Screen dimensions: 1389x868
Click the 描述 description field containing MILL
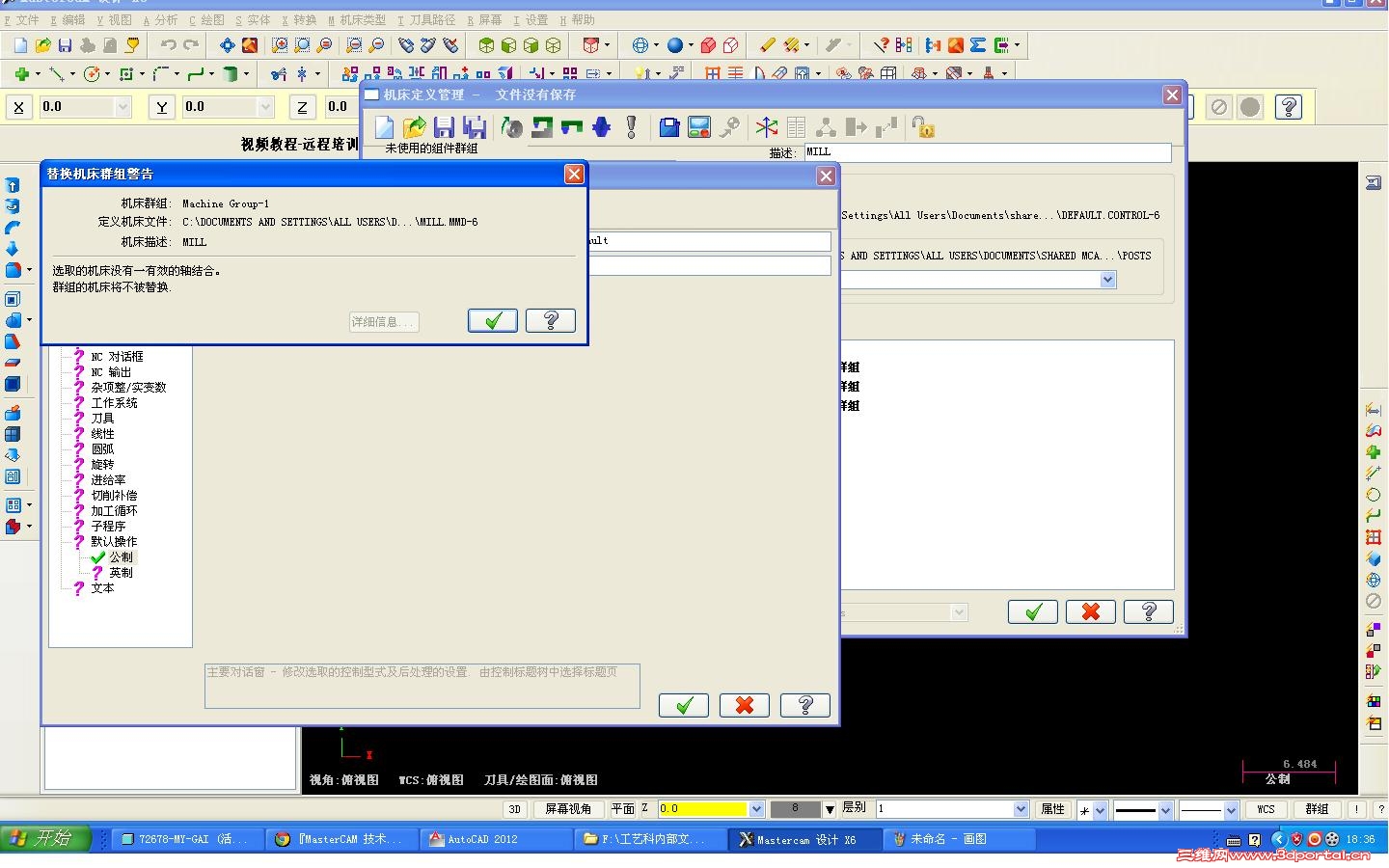click(x=988, y=152)
